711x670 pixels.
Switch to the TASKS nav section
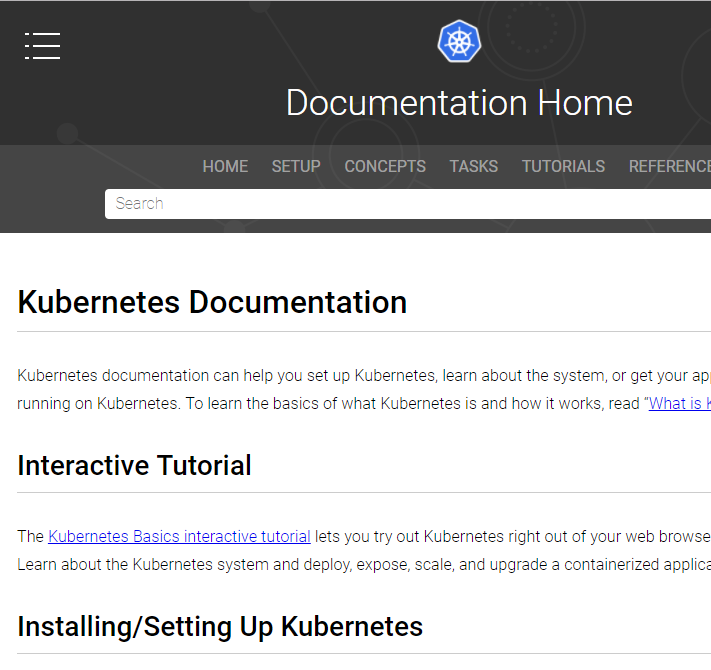(x=474, y=166)
